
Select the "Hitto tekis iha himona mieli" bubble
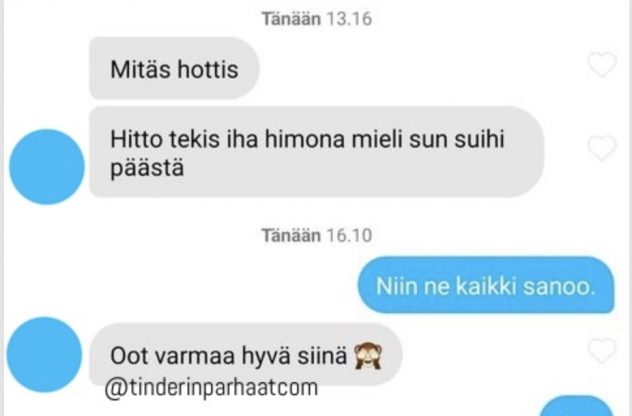tap(316, 152)
